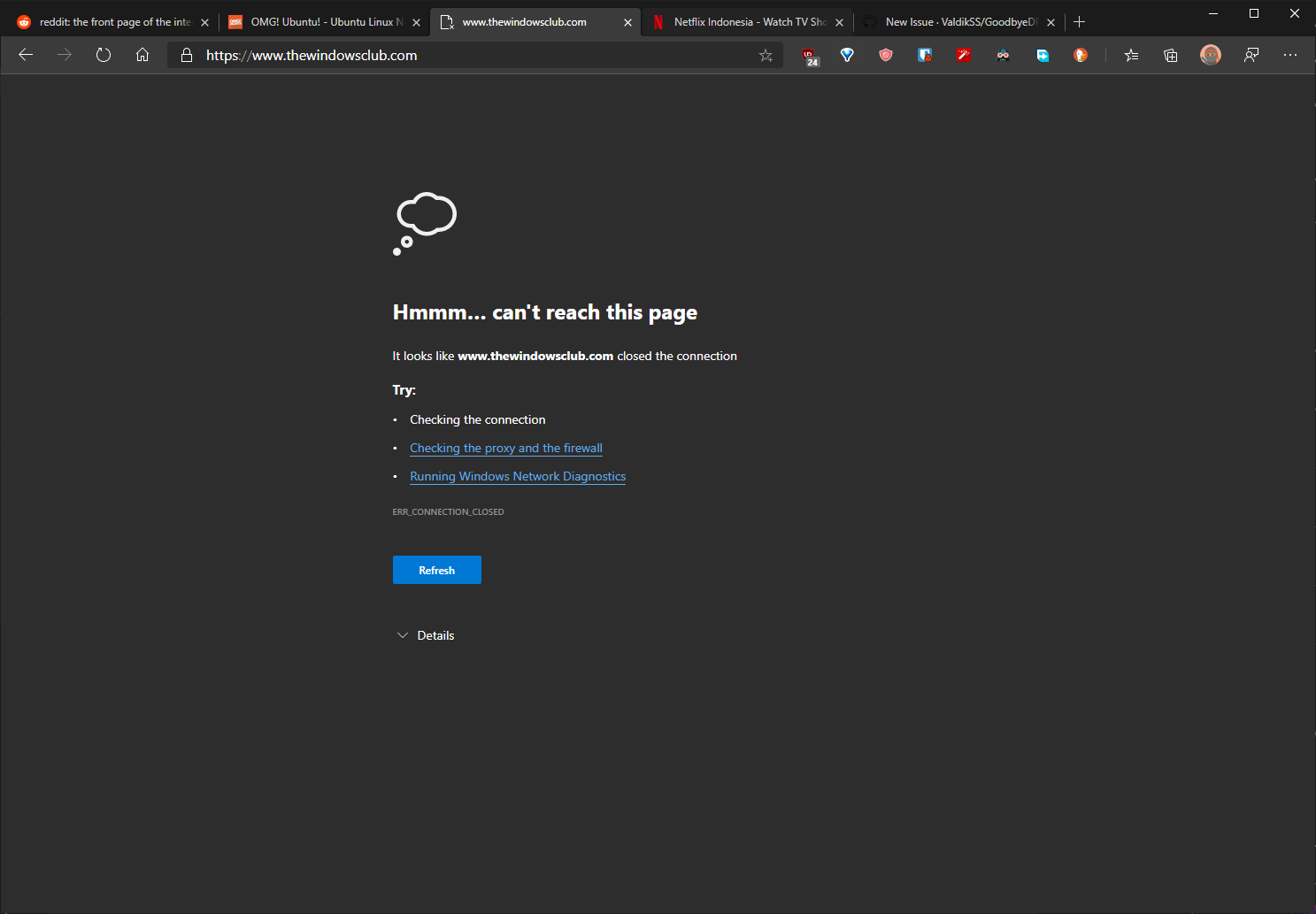
Task: Close the reddit tab
Action: (204, 23)
